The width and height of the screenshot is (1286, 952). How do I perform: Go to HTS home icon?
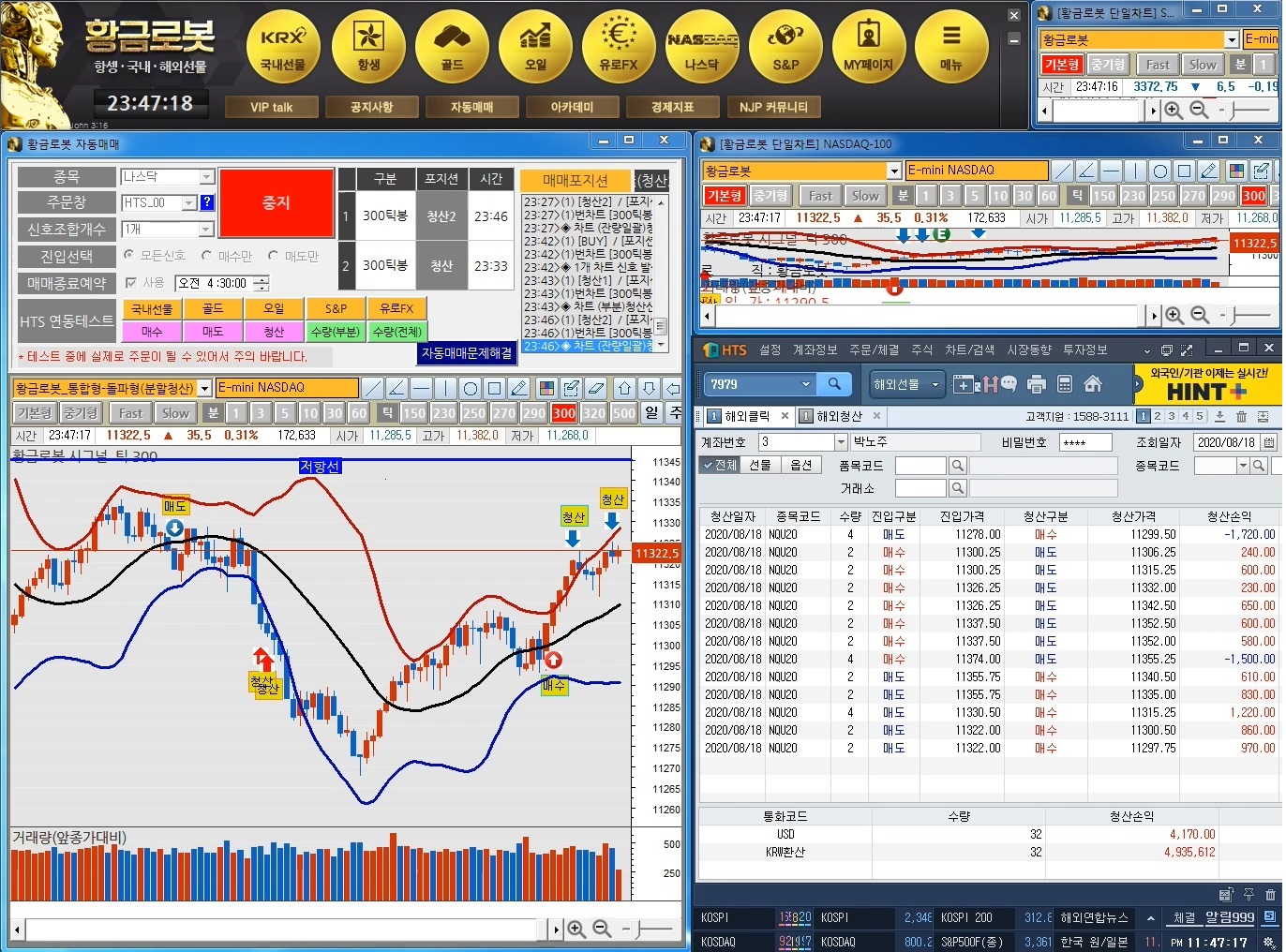pyautogui.click(x=1092, y=384)
